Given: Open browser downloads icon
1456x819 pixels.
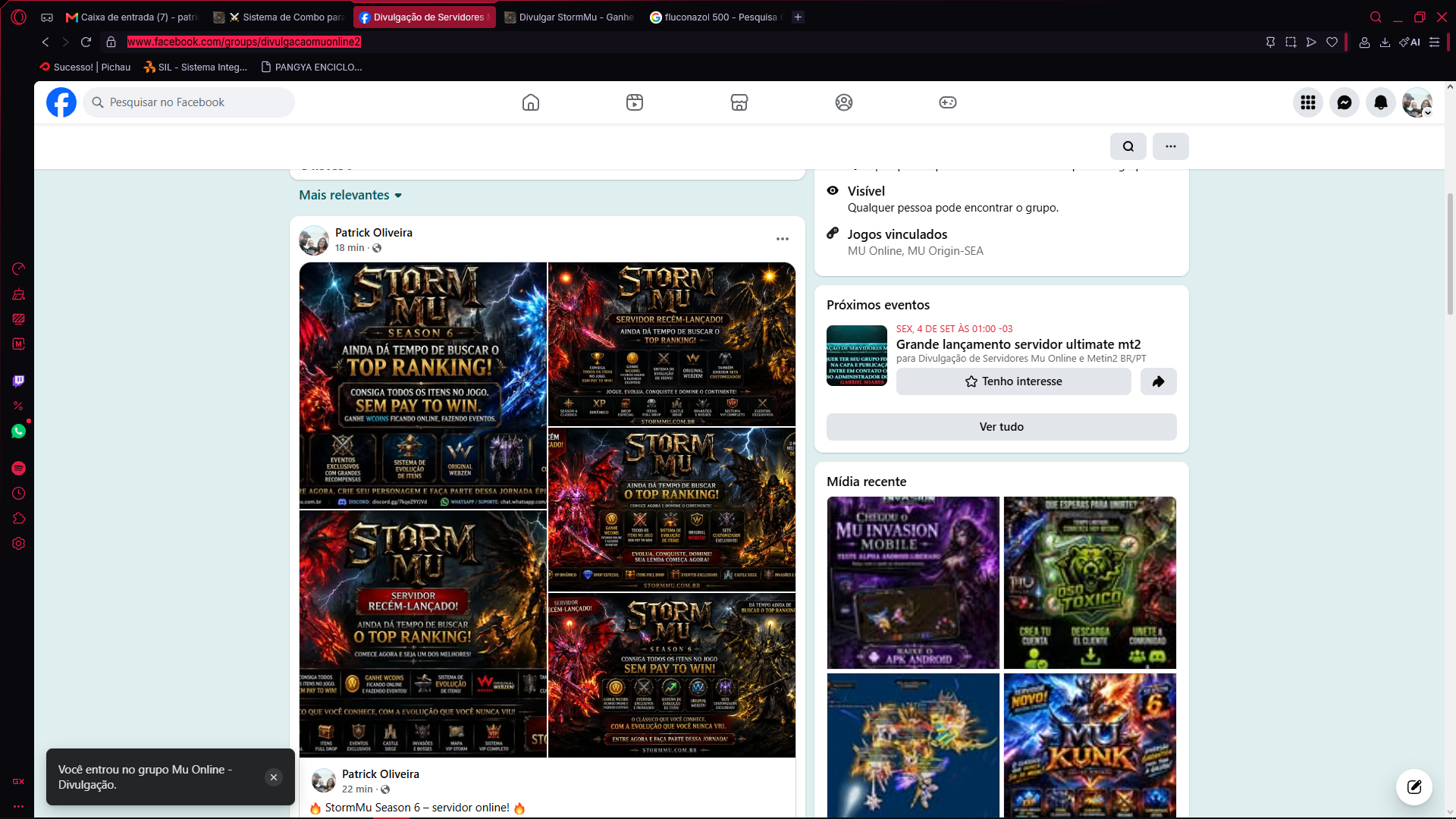Looking at the screenshot, I should tap(1385, 42).
